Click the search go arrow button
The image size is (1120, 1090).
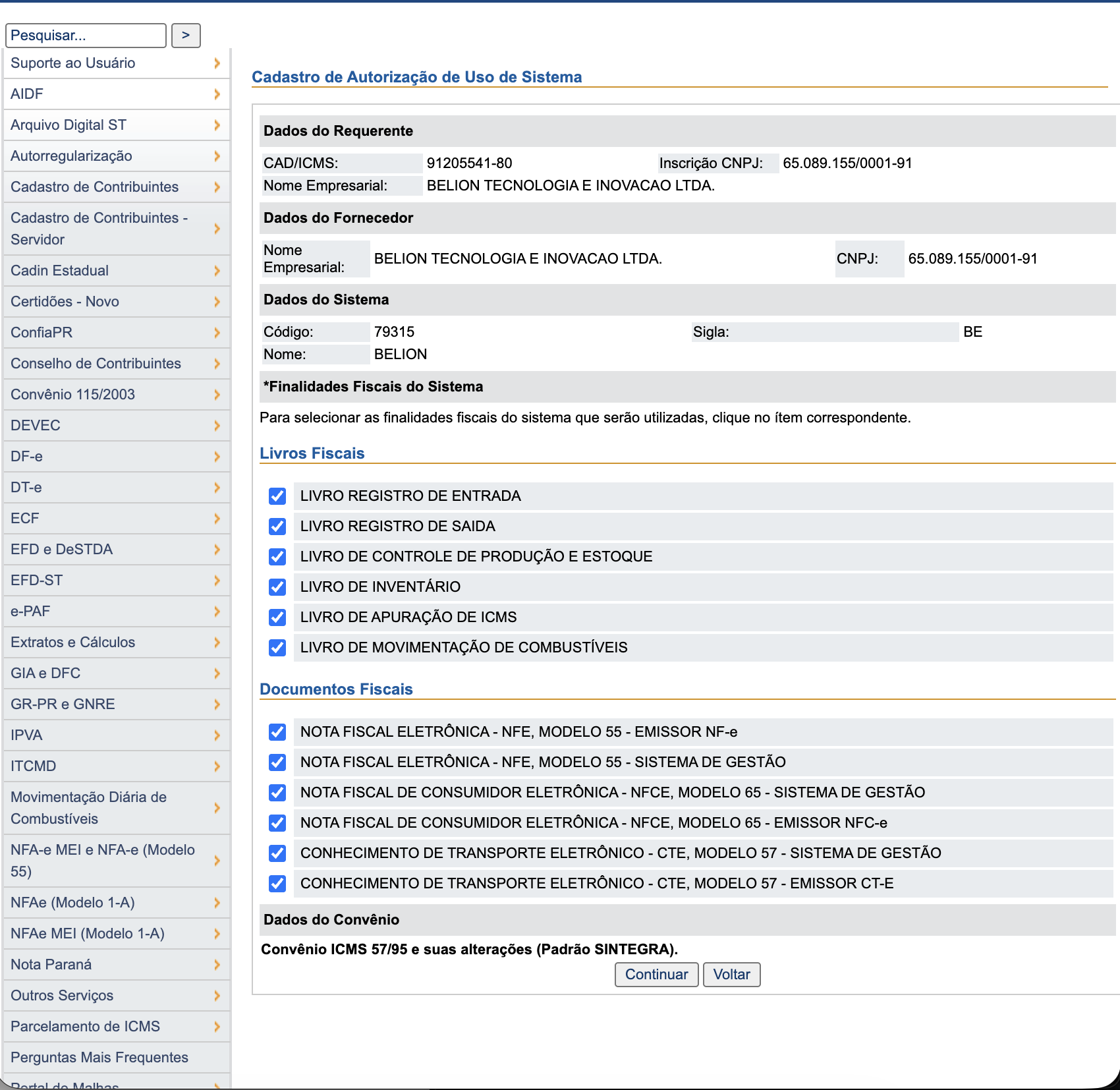(x=186, y=36)
